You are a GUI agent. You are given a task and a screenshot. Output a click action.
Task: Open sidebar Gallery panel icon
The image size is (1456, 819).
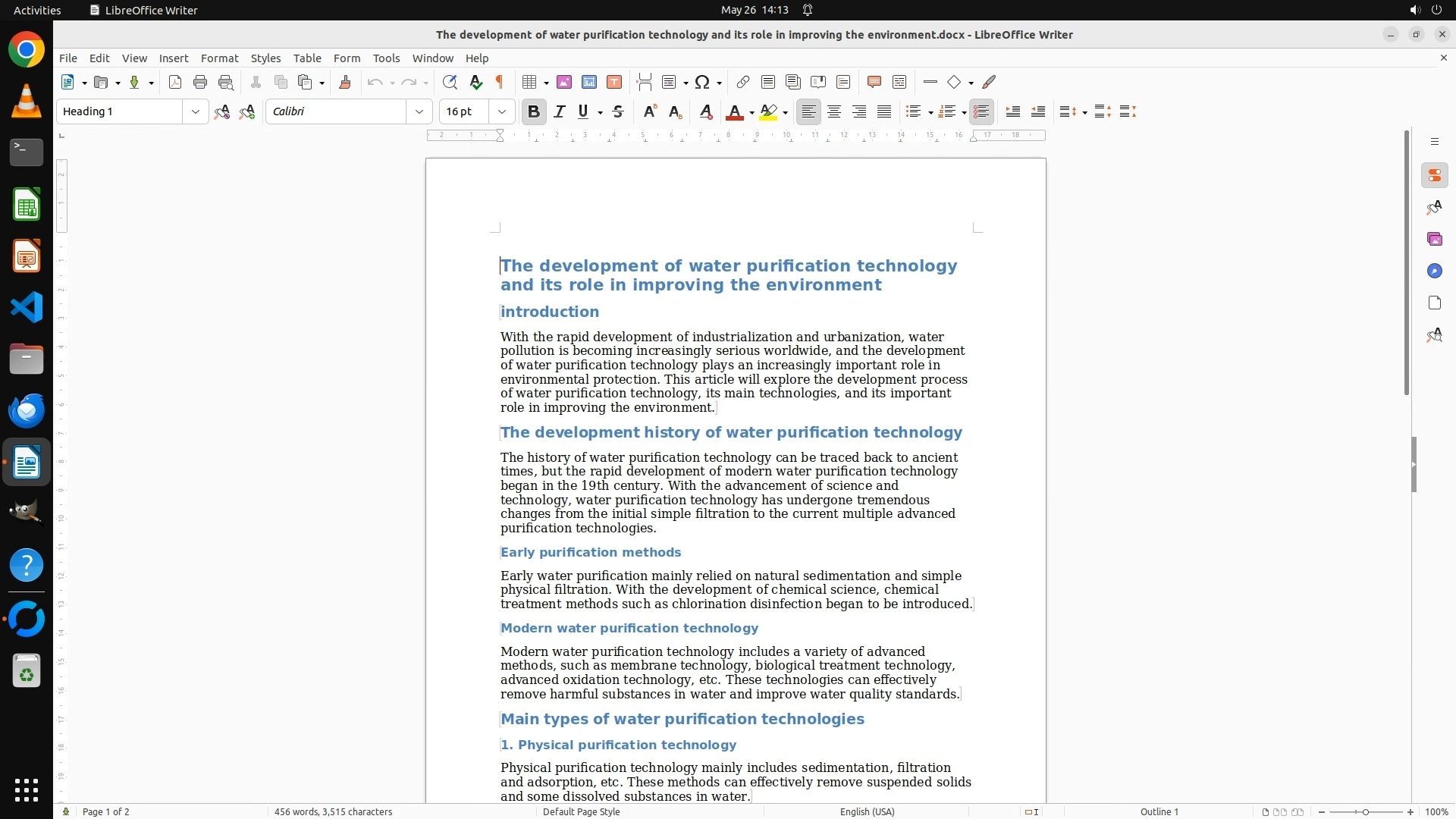(x=1434, y=239)
